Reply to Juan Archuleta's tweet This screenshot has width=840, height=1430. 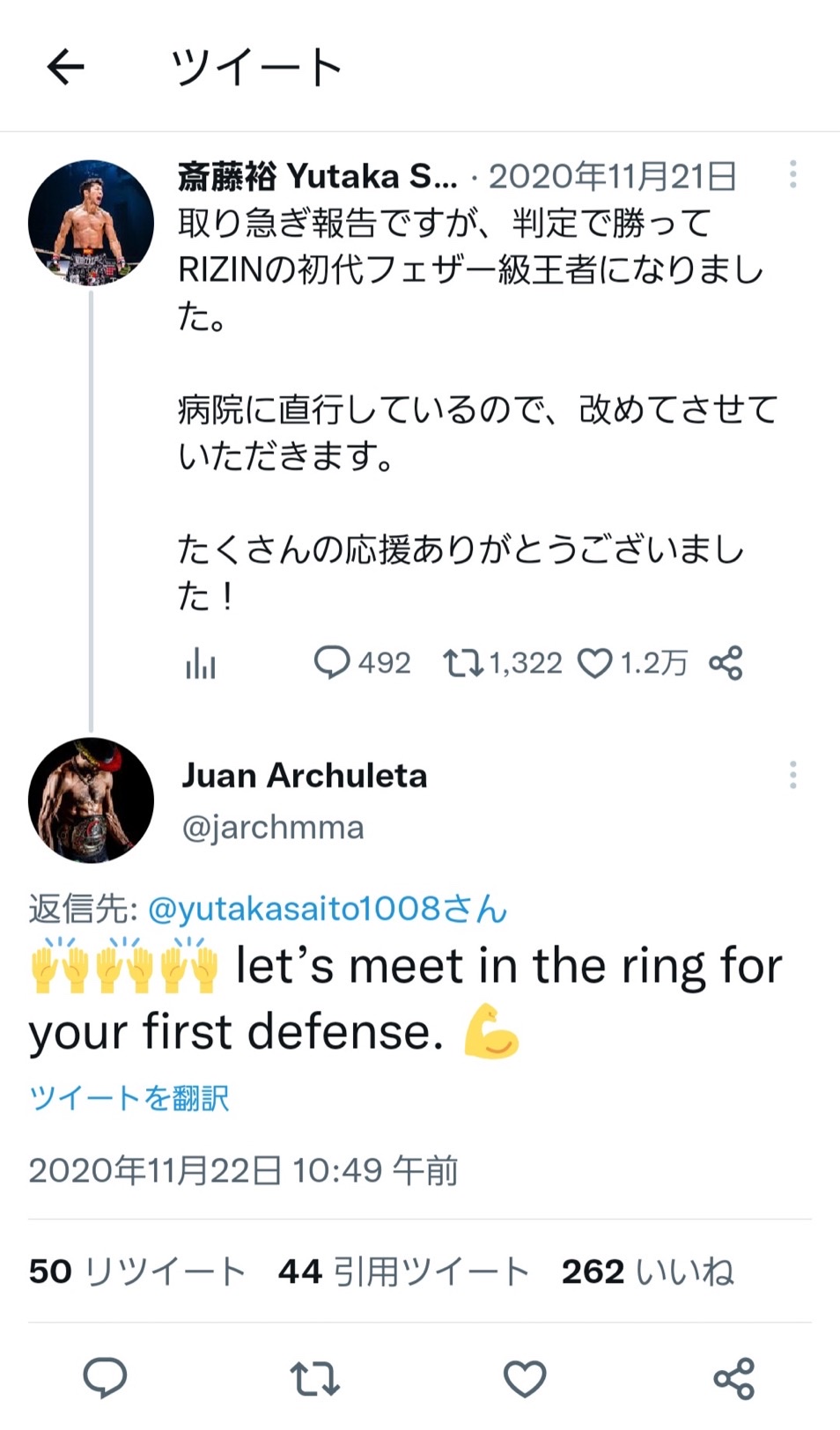coord(105,1378)
